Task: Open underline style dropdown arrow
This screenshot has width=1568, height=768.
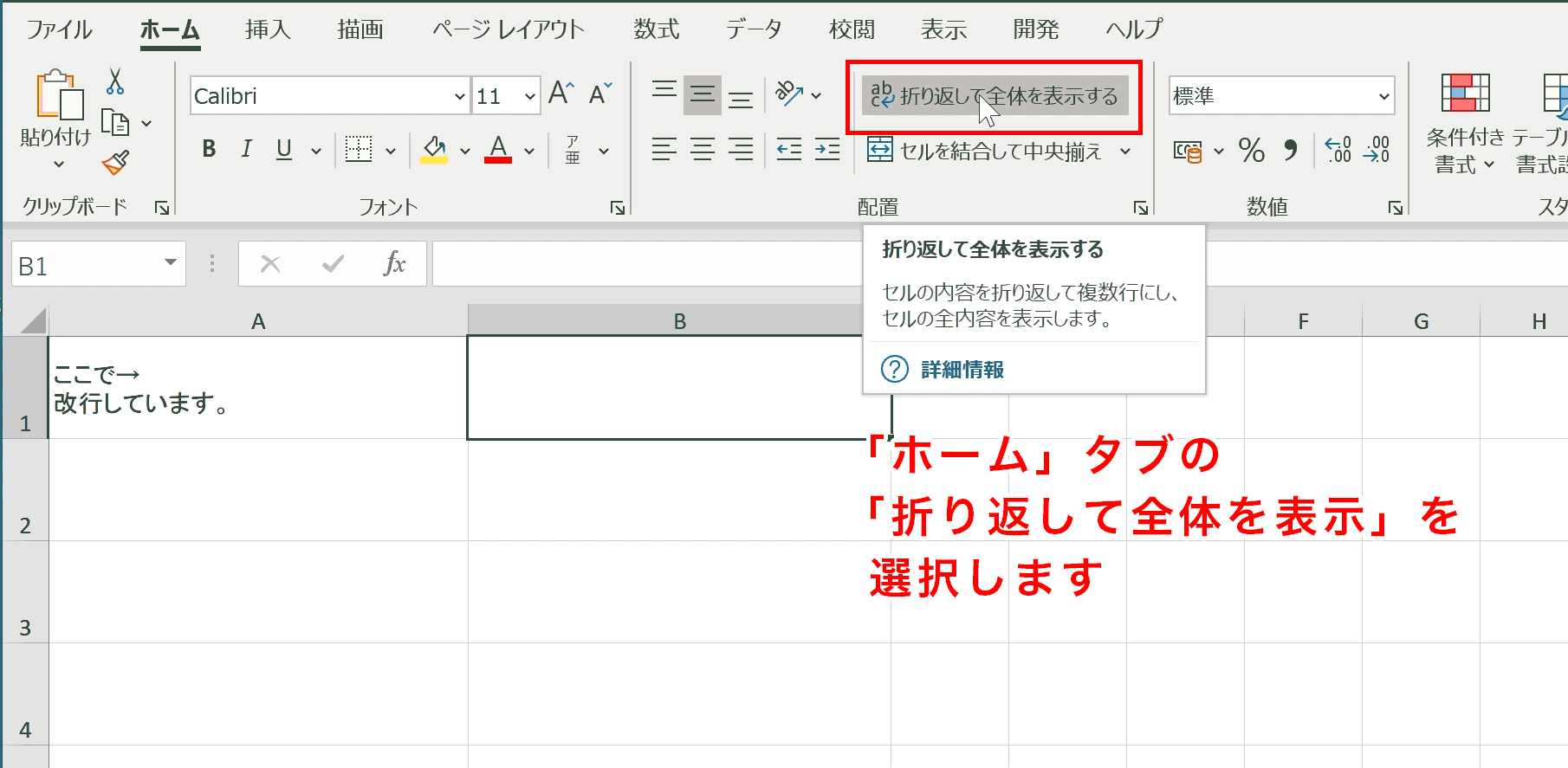Action: (x=316, y=151)
